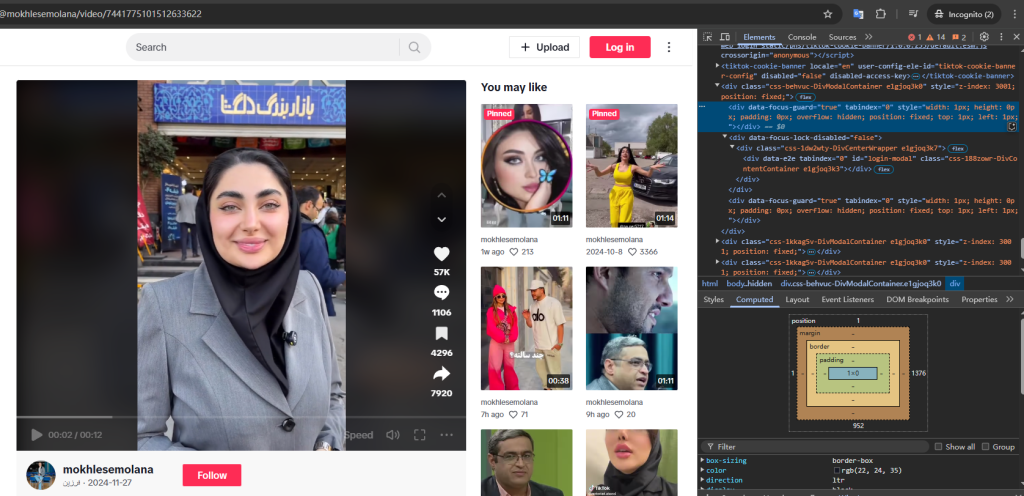Enable the Show all checkbox
Image resolution: width=1024 pixels, height=496 pixels.
pos(937,447)
